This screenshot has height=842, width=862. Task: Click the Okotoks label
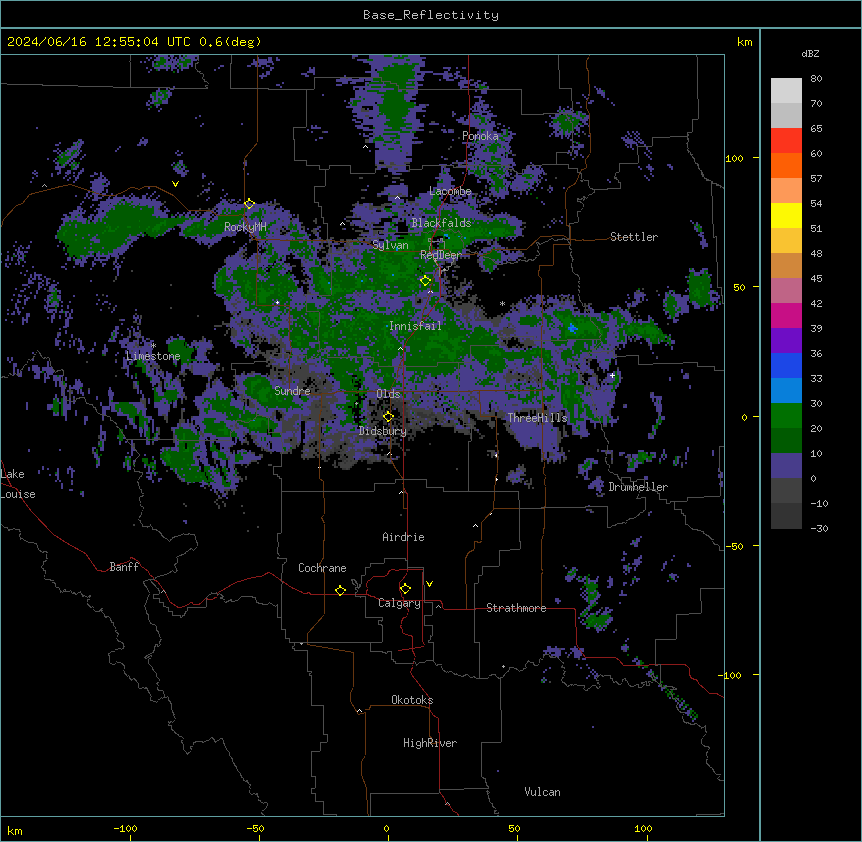click(x=412, y=700)
